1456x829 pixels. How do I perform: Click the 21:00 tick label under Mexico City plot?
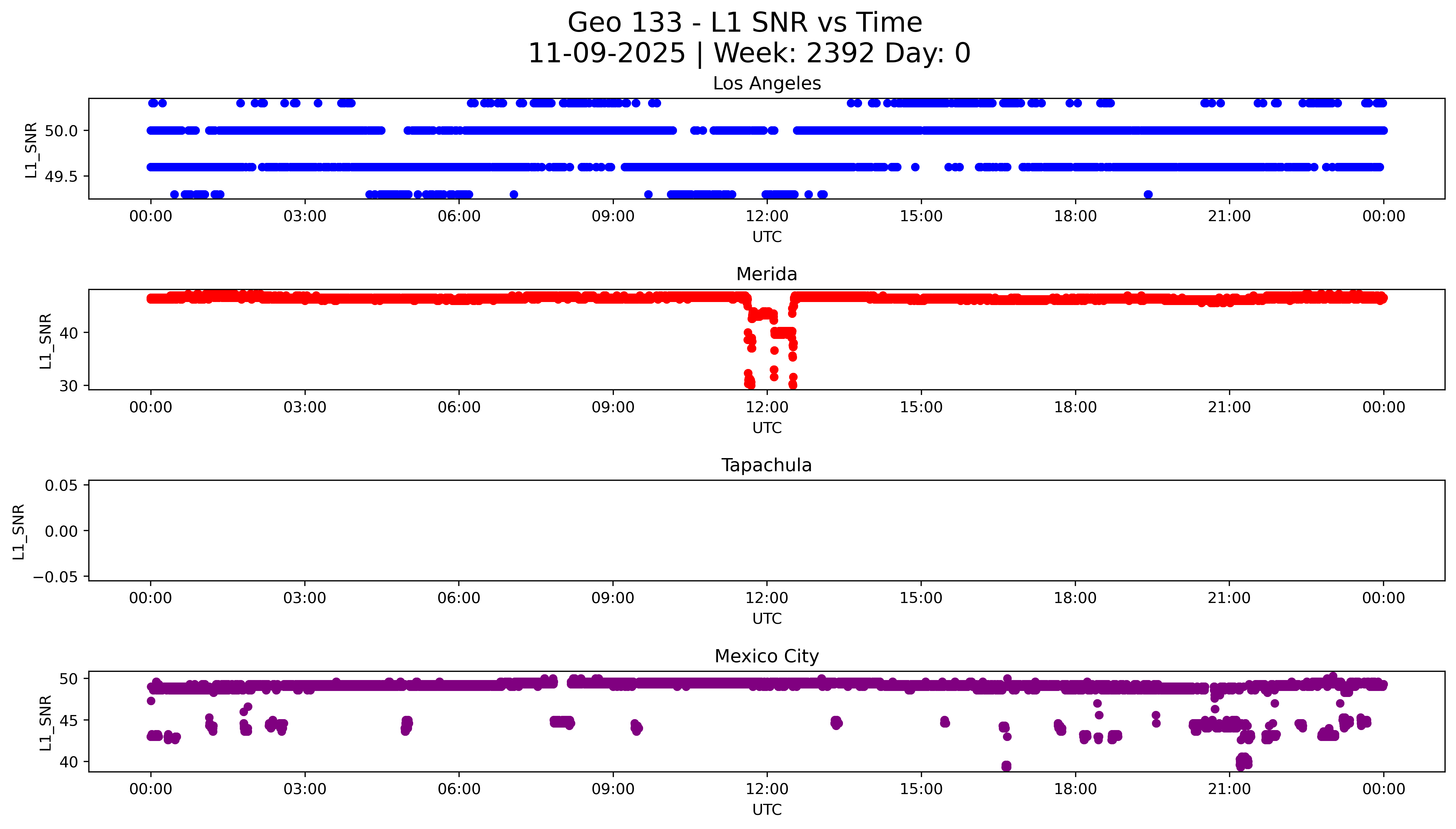coord(1229,789)
